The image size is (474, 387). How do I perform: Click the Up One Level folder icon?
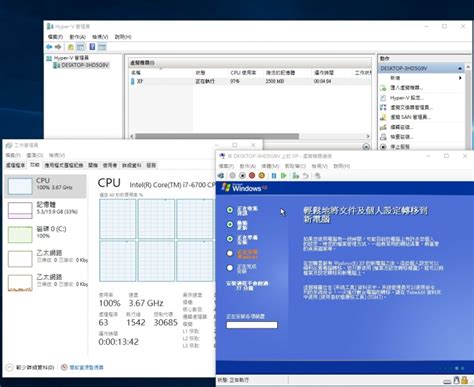(71, 47)
